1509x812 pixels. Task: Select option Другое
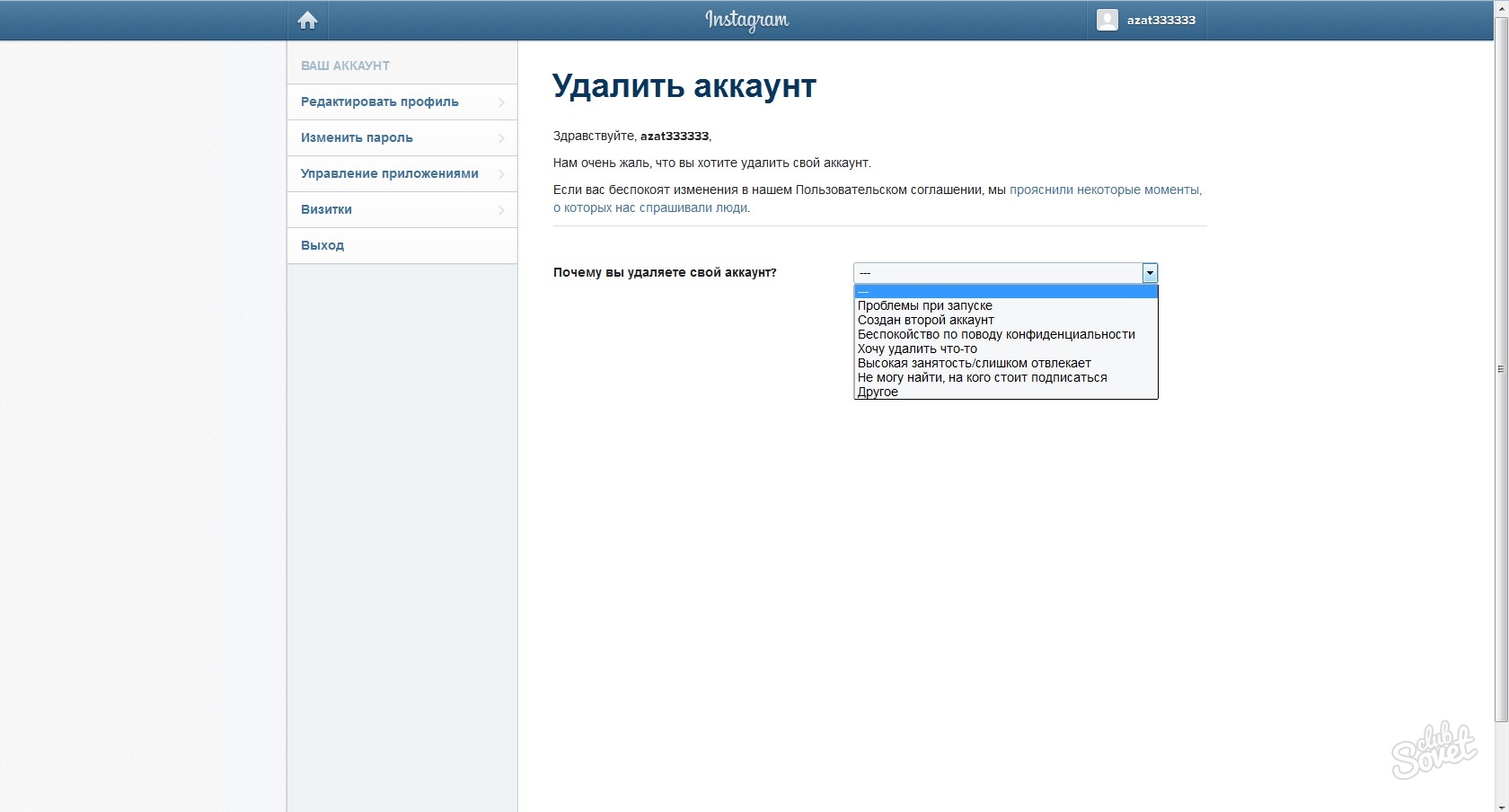coord(1006,392)
